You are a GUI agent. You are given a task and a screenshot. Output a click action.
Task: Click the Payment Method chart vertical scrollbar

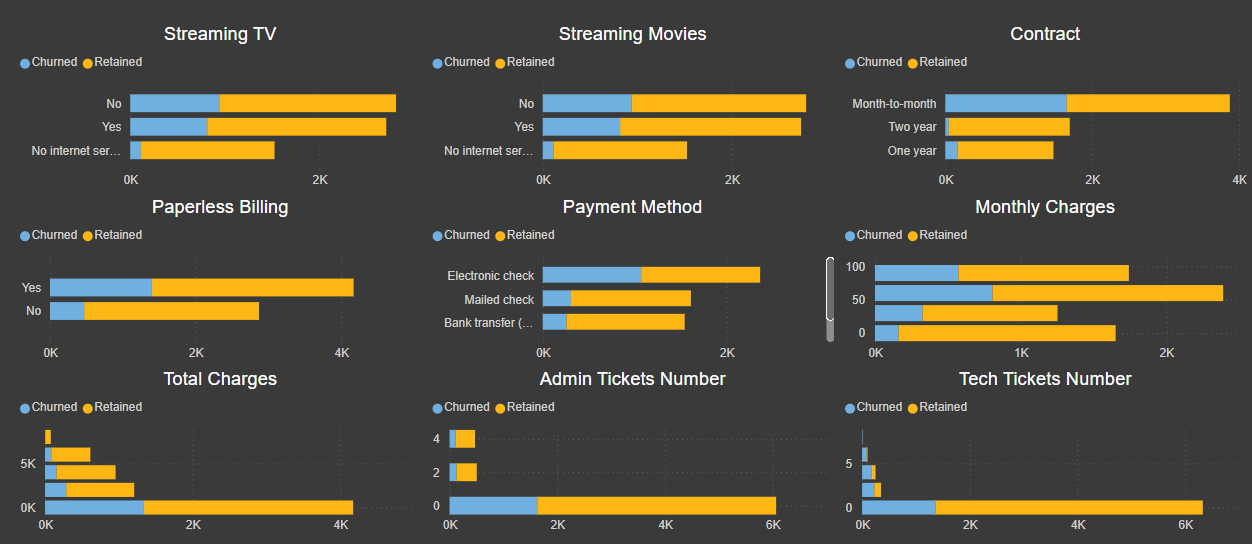click(830, 290)
